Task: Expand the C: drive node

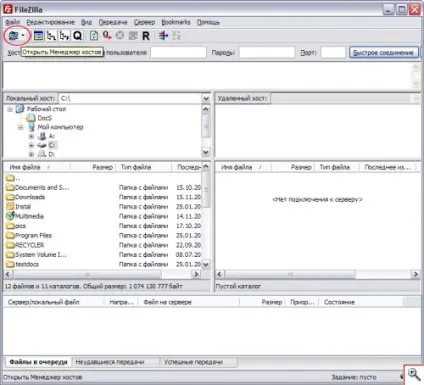Action: pyautogui.click(x=31, y=145)
